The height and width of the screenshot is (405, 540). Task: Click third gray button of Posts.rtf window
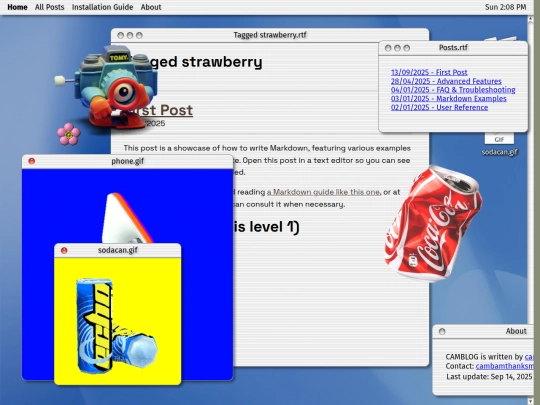tap(407, 48)
